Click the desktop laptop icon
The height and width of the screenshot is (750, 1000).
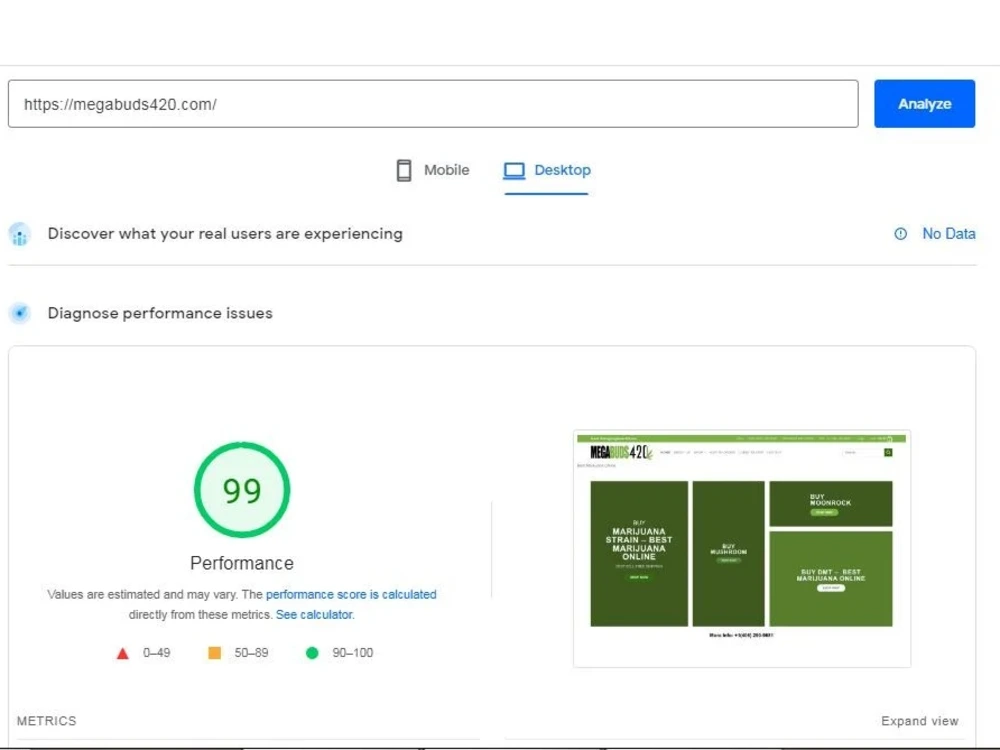[514, 170]
